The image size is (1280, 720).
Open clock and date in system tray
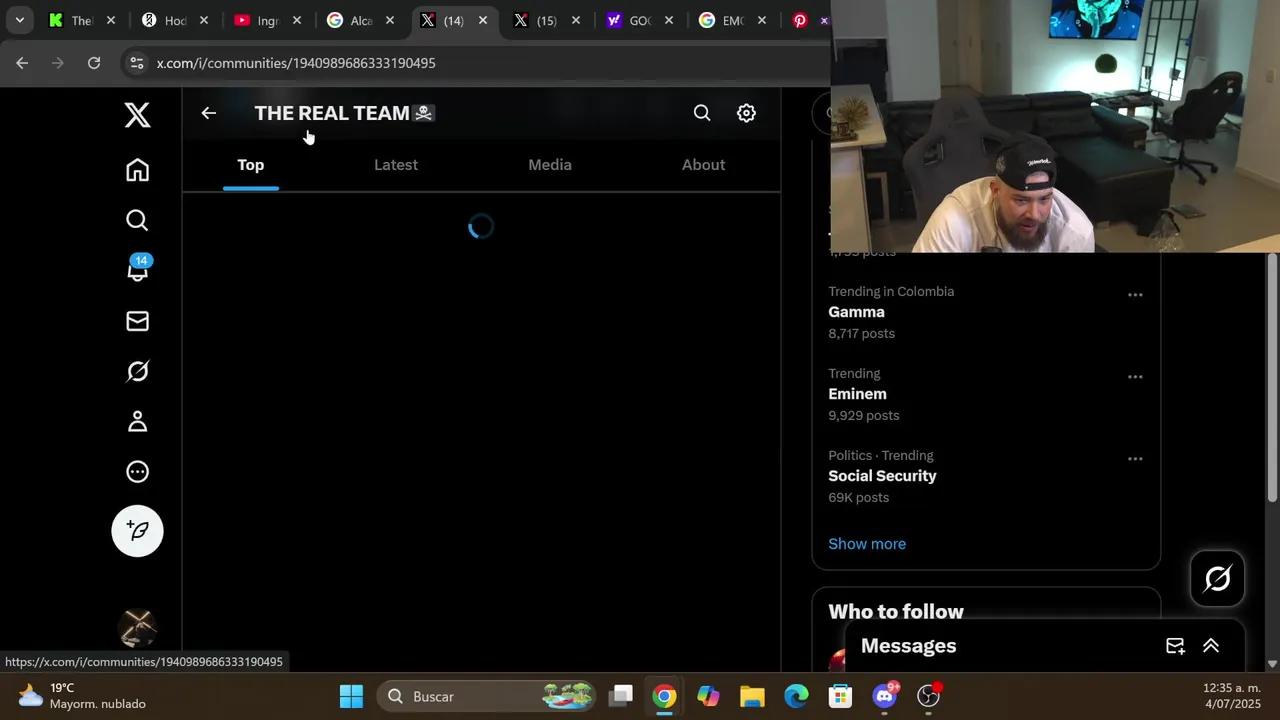coord(1231,696)
